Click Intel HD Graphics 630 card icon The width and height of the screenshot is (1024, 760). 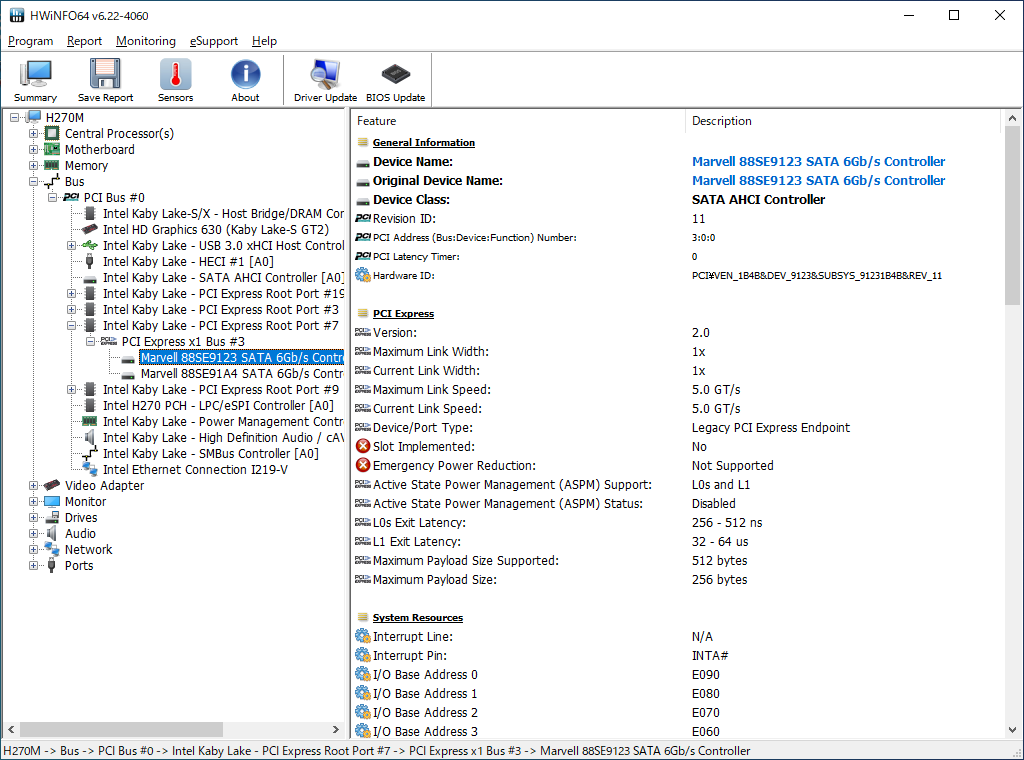click(x=89, y=229)
